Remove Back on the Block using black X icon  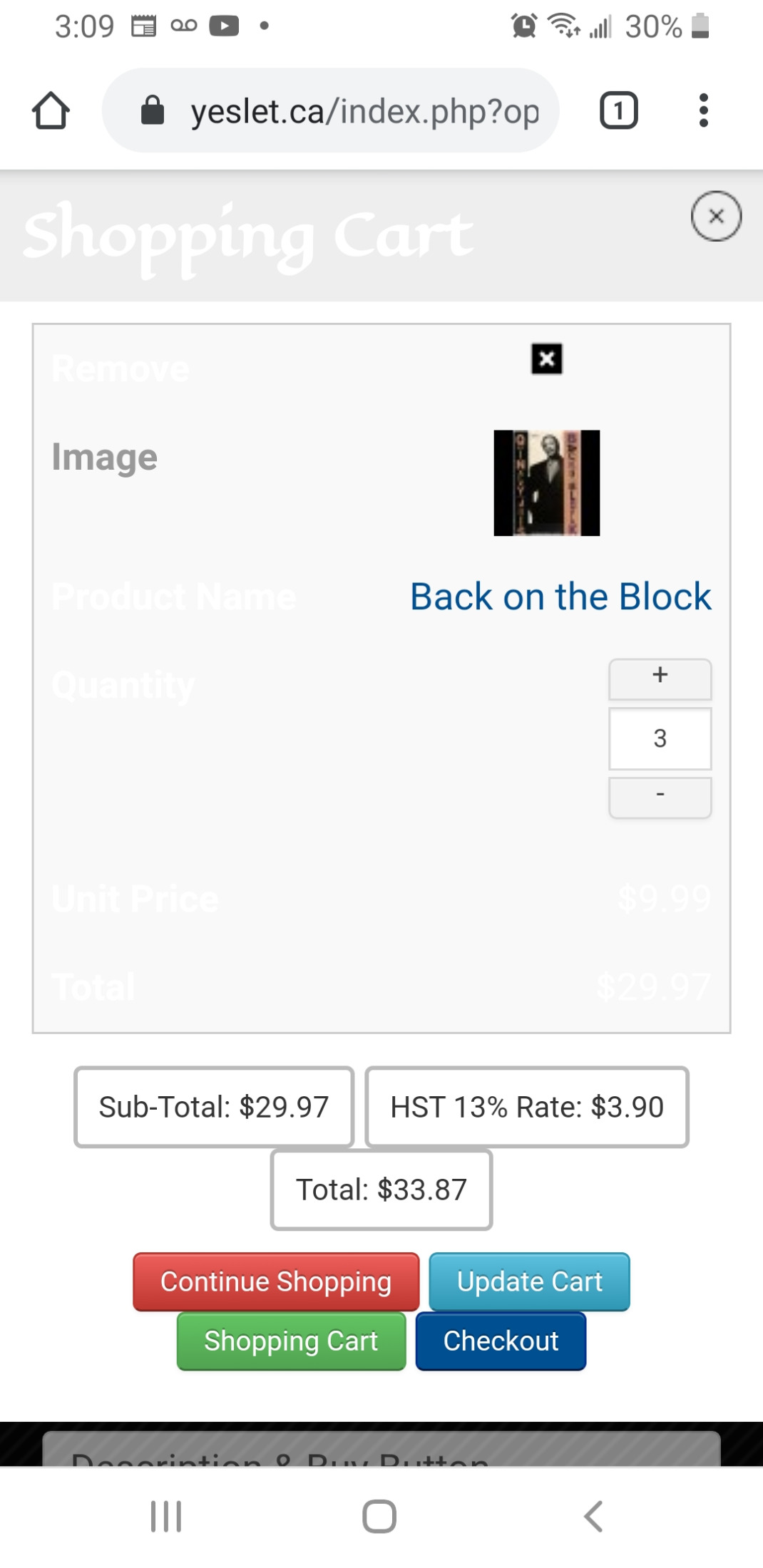pos(547,359)
